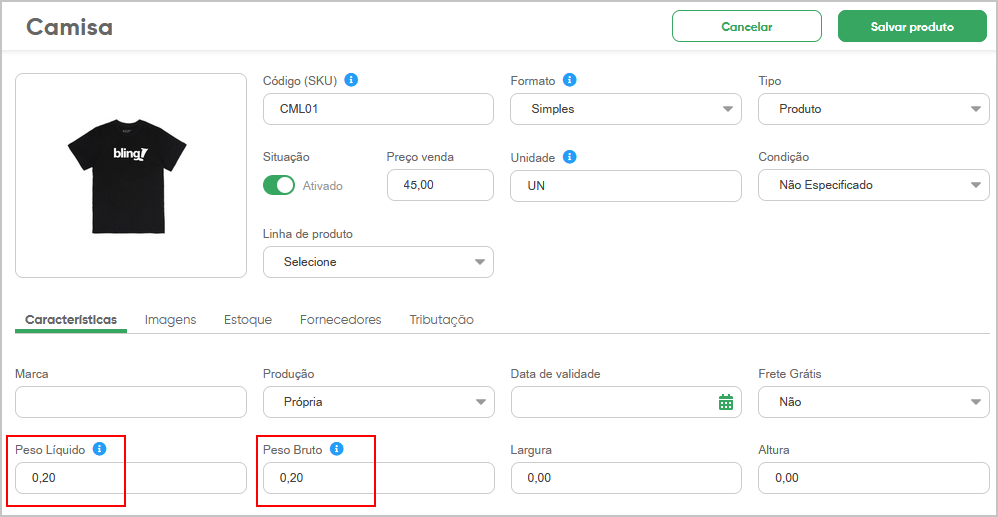
Task: Click info icon next to Código (SKU)
Action: 351,80
